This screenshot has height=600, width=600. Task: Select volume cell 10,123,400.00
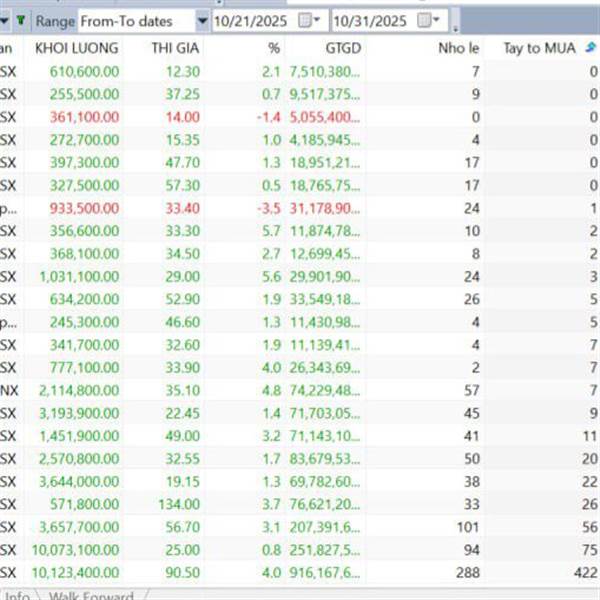click(75, 573)
